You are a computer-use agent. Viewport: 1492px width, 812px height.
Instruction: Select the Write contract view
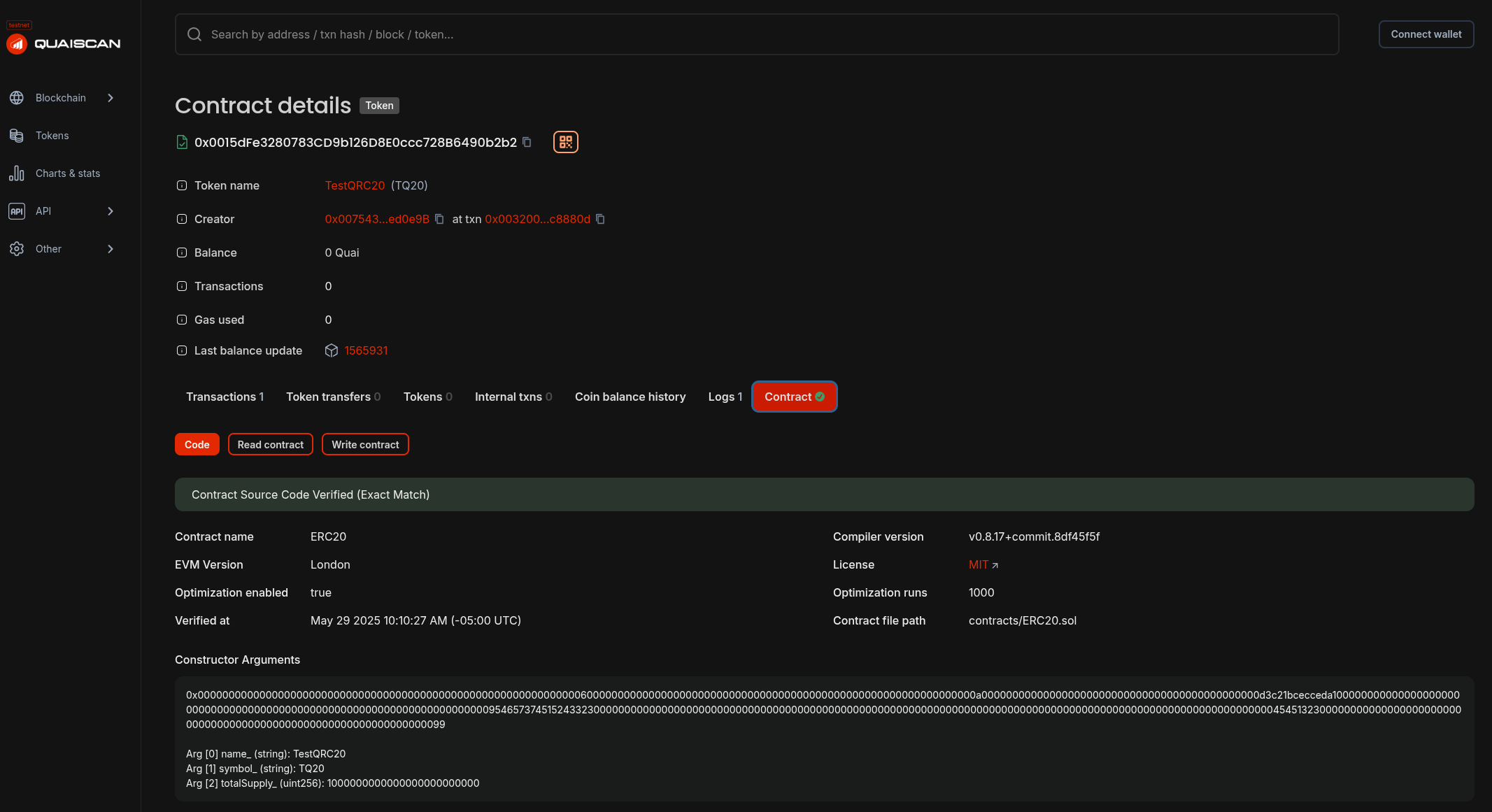coord(365,445)
